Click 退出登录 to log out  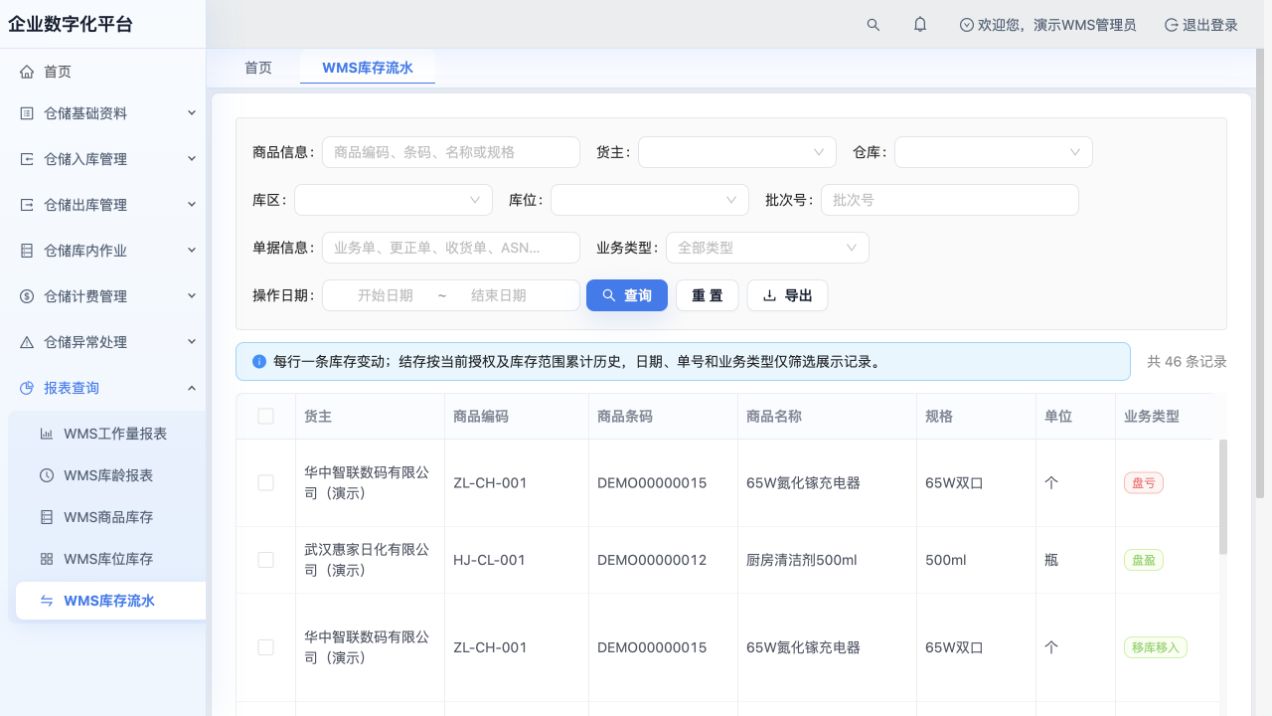coord(1201,25)
